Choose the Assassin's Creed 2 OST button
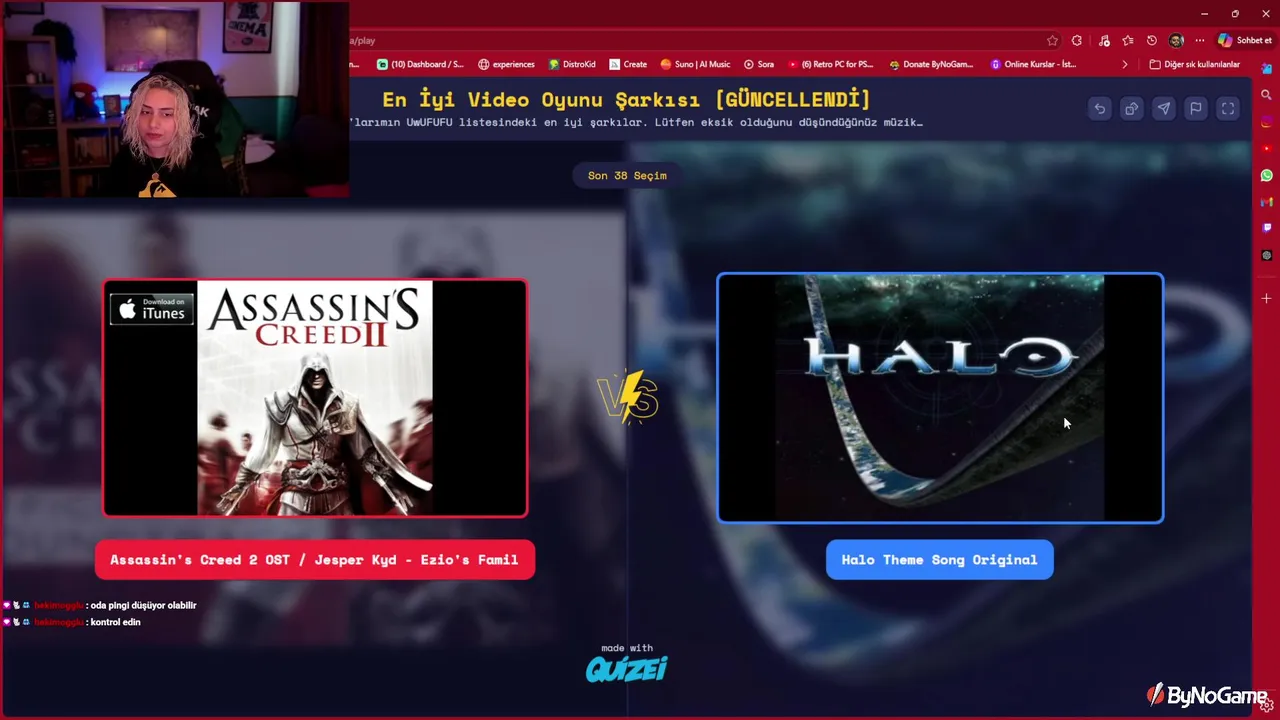1280x720 pixels. coord(314,560)
